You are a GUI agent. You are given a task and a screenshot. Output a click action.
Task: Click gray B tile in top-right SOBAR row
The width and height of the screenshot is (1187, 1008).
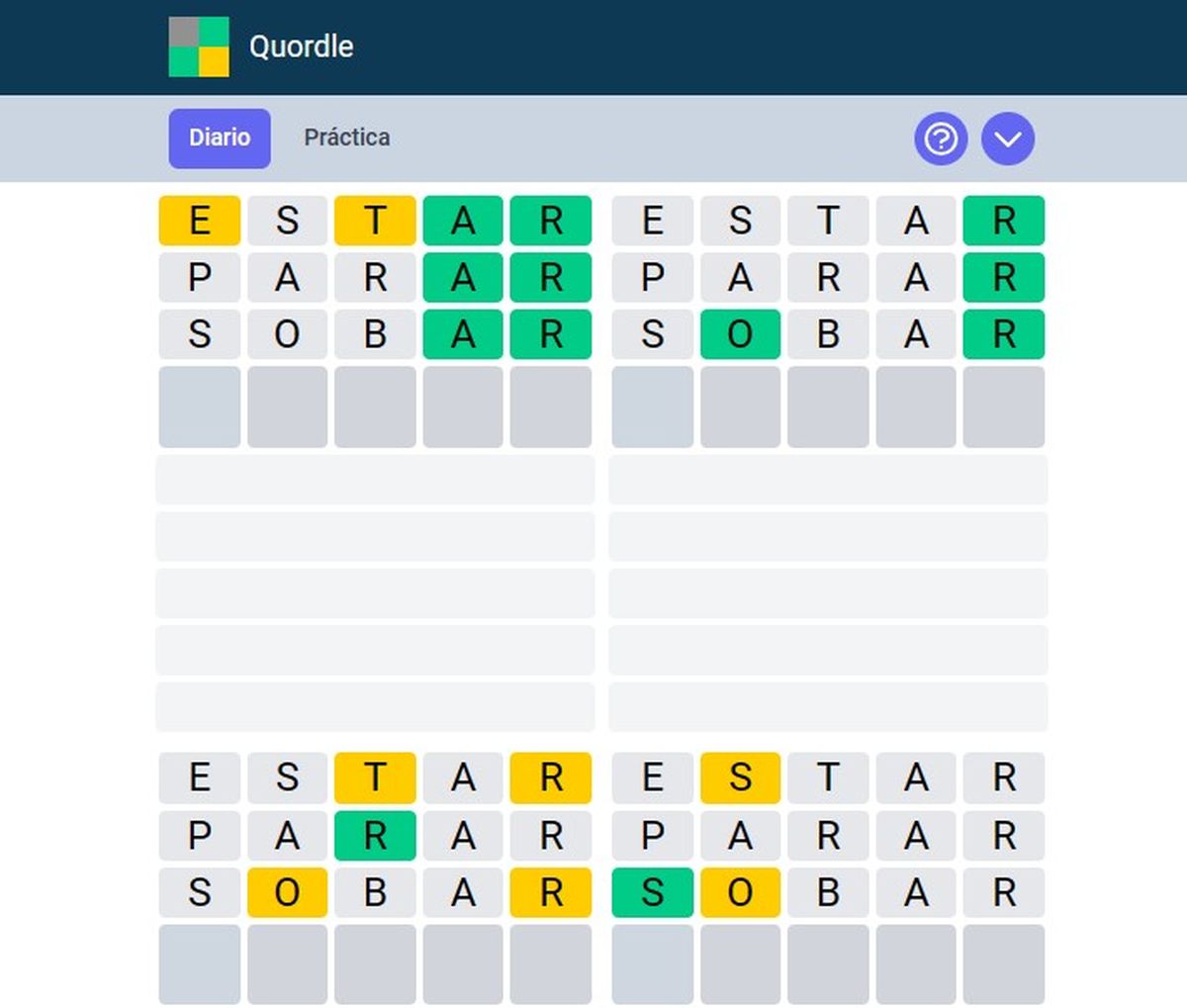(828, 335)
